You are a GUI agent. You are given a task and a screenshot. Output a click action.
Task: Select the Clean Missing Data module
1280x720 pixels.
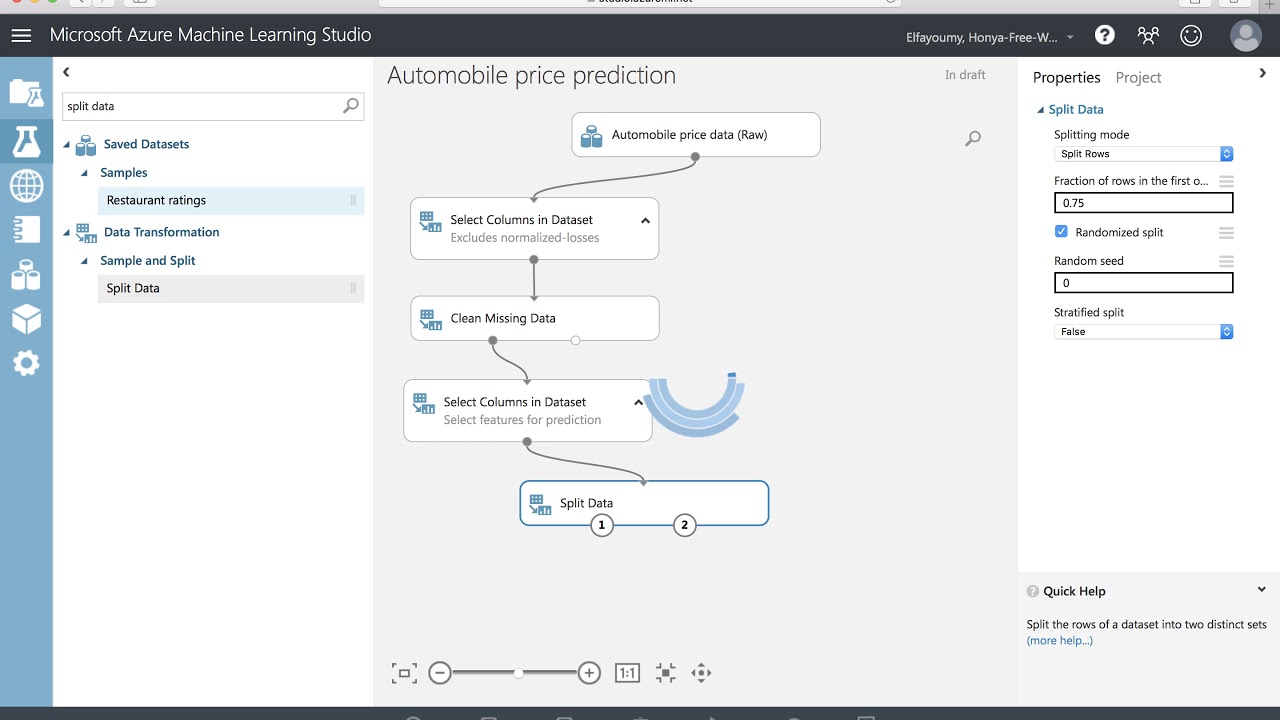[x=535, y=318]
